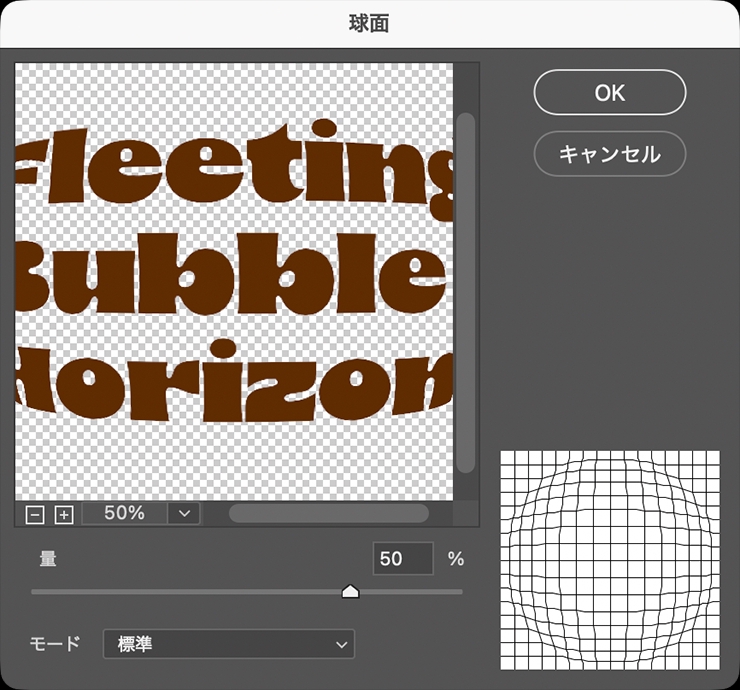This screenshot has width=740, height=690.
Task: Click the 量 slider track right of handle
Action: click(x=410, y=592)
